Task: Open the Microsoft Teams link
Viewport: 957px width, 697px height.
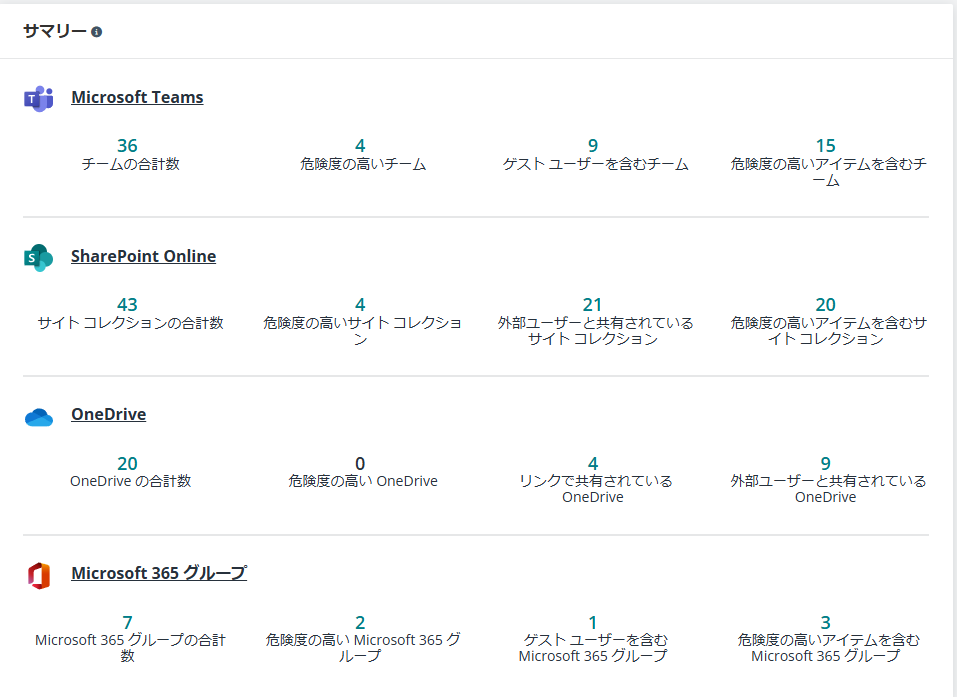Action: pyautogui.click(x=137, y=97)
